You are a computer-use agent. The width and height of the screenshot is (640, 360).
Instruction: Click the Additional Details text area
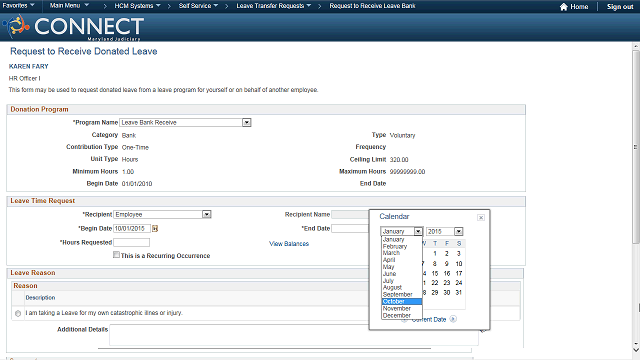tap(293, 335)
